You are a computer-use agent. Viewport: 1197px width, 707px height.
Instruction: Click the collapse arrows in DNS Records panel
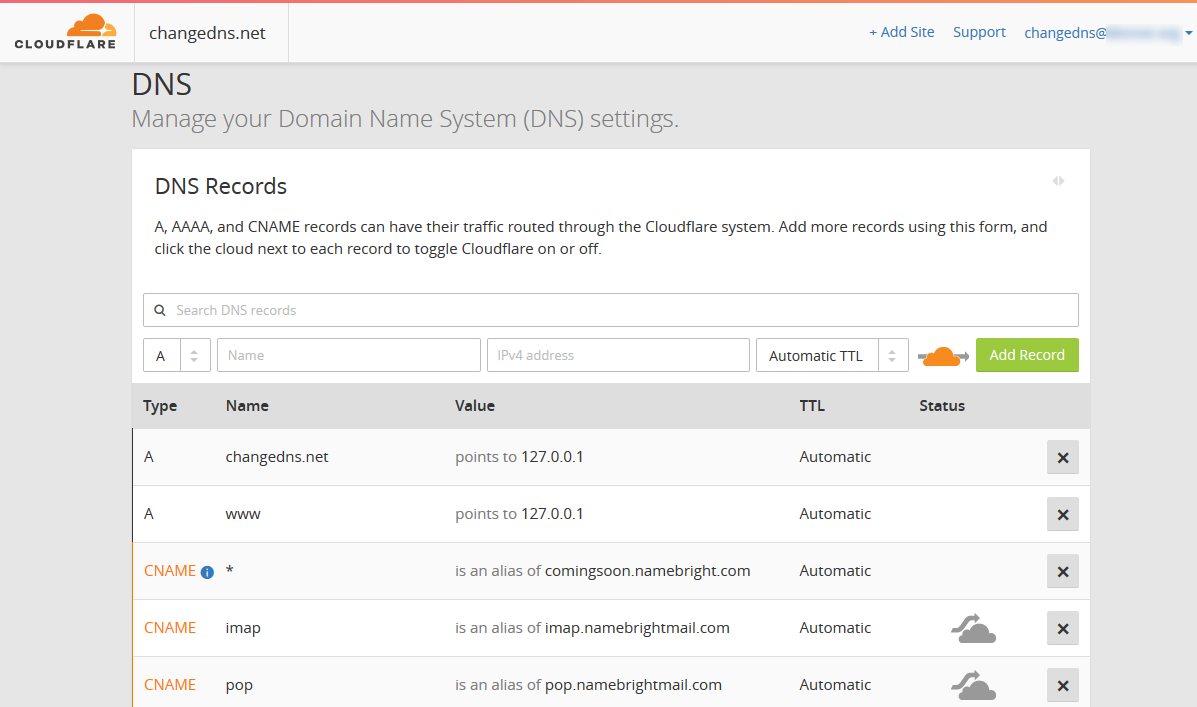pos(1058,181)
